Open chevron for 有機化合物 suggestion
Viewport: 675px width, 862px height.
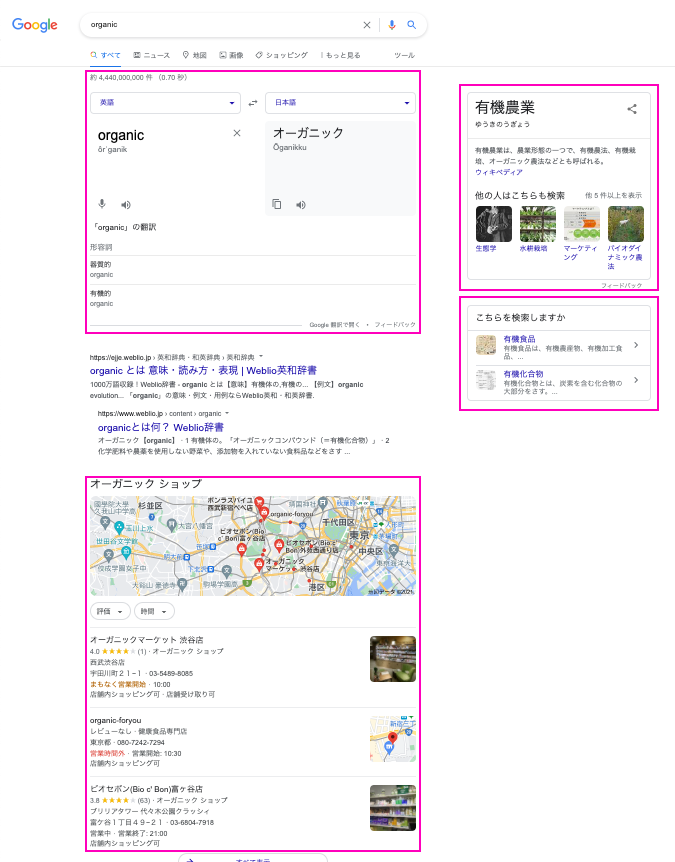point(636,380)
